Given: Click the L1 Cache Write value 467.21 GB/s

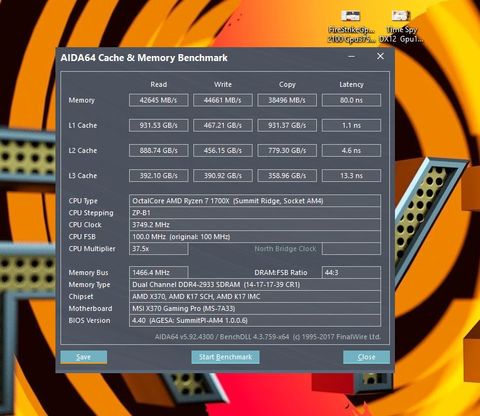Looking at the screenshot, I should tap(223, 125).
